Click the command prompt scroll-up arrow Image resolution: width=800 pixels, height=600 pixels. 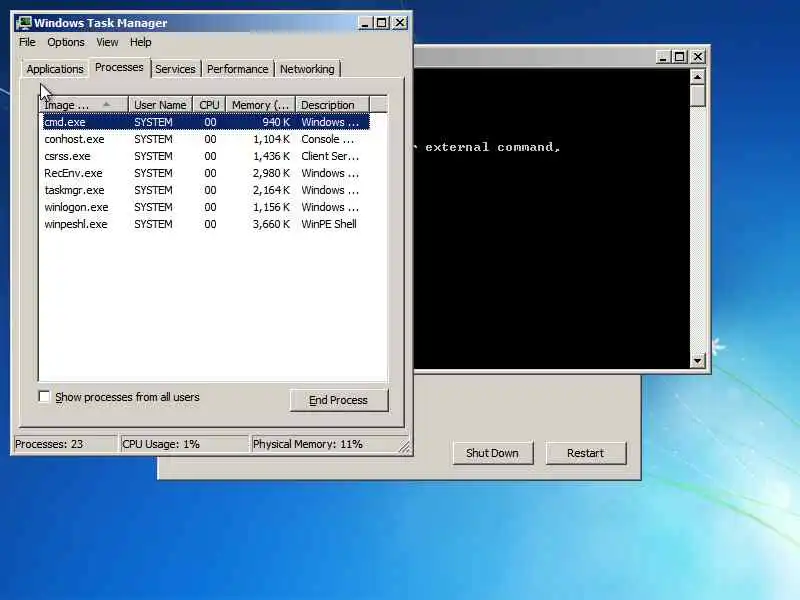(697, 77)
